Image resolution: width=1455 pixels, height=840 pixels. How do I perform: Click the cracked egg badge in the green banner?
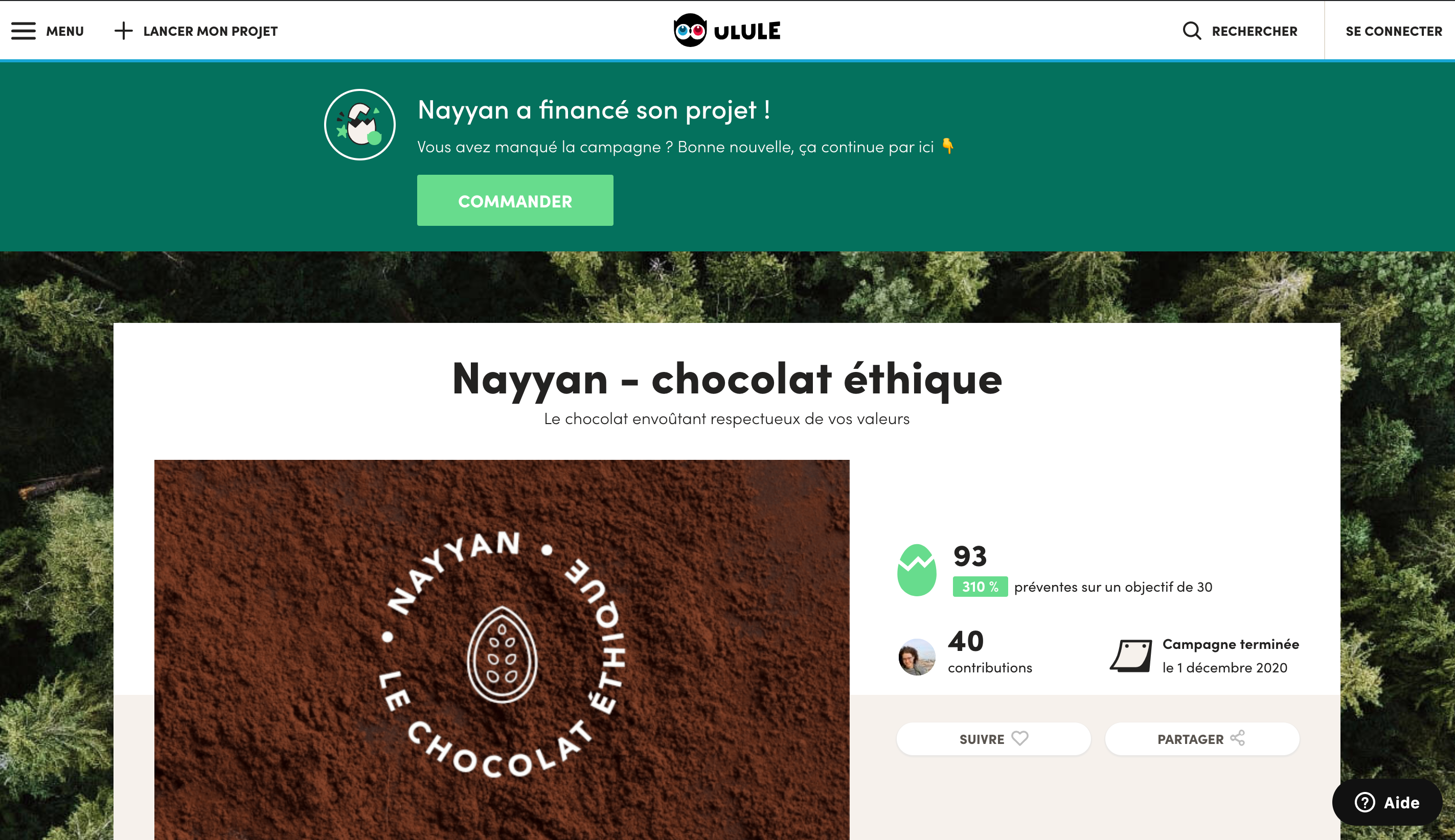(360, 125)
